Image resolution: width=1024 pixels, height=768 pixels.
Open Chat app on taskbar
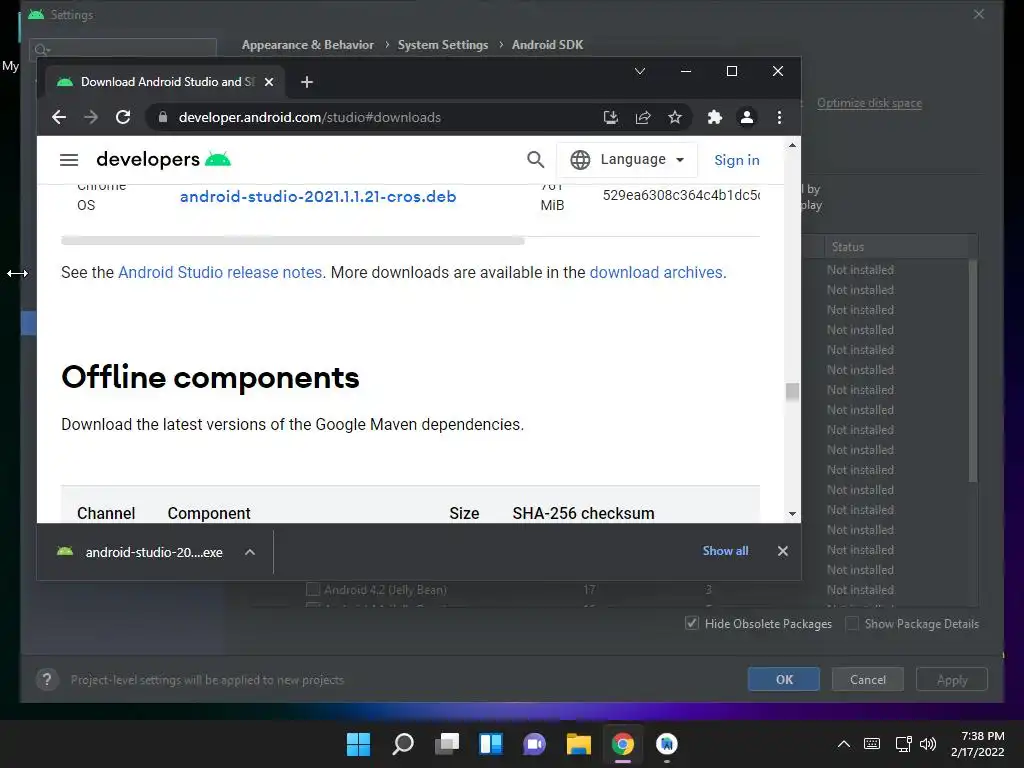click(534, 744)
